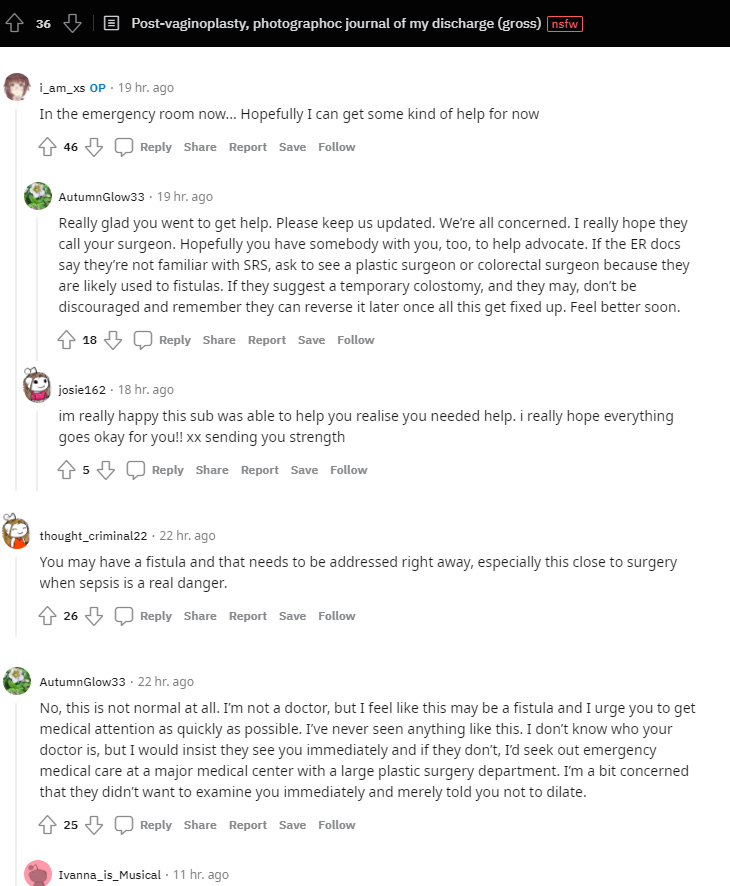Downvote i_am_xs's emergency room comment
730x886 pixels.
pyautogui.click(x=94, y=147)
